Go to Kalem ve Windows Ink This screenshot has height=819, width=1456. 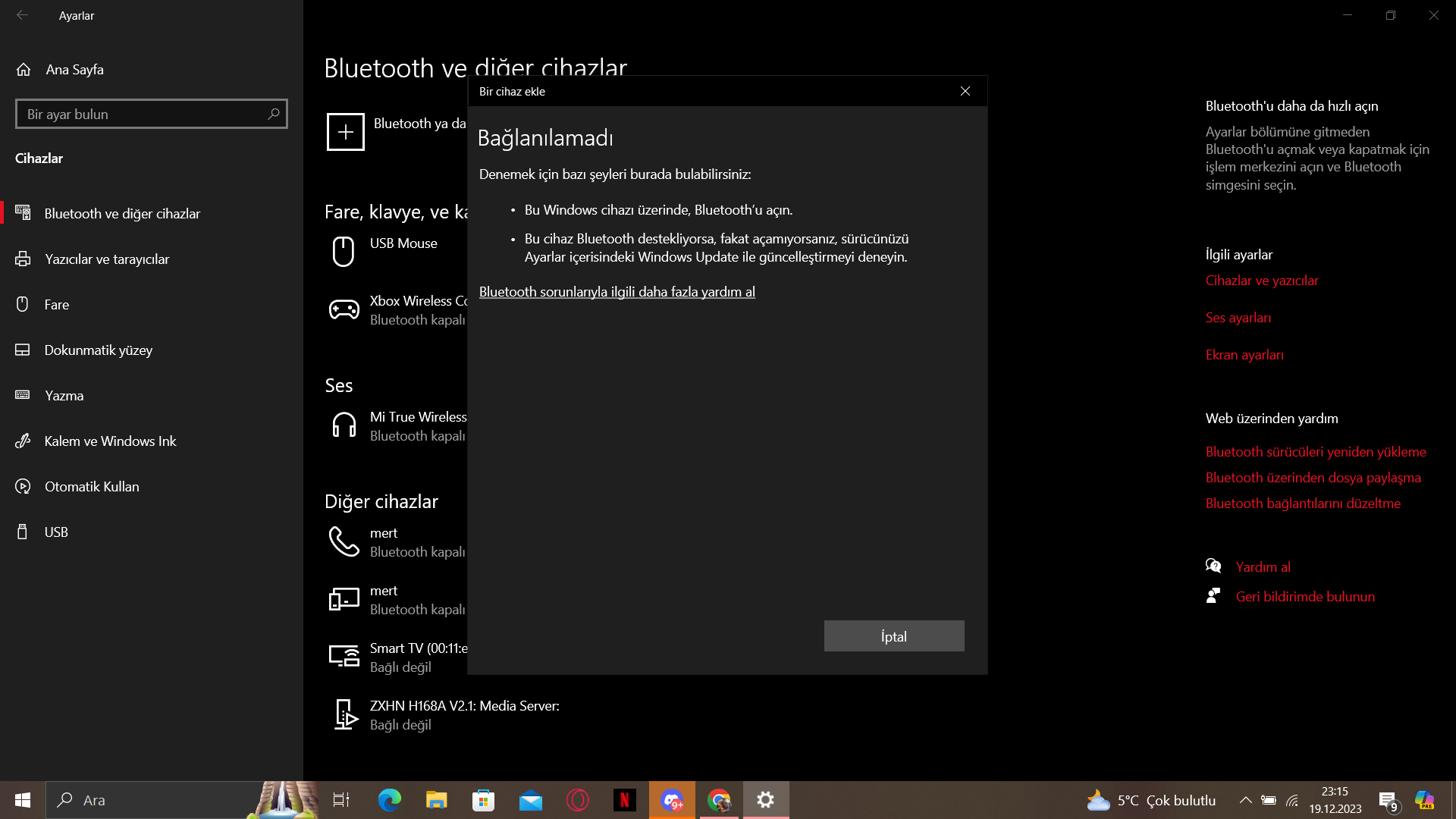point(110,441)
